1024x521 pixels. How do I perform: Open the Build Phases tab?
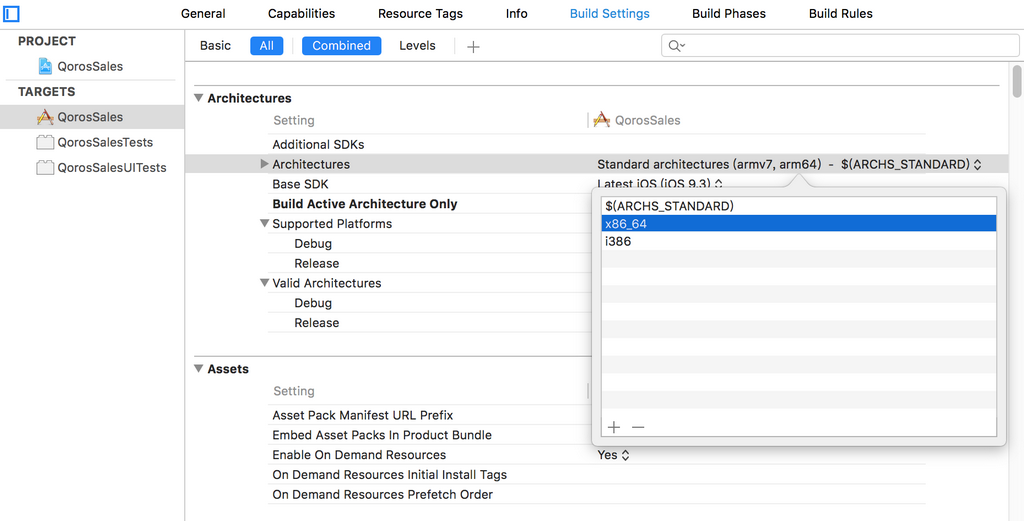click(728, 14)
